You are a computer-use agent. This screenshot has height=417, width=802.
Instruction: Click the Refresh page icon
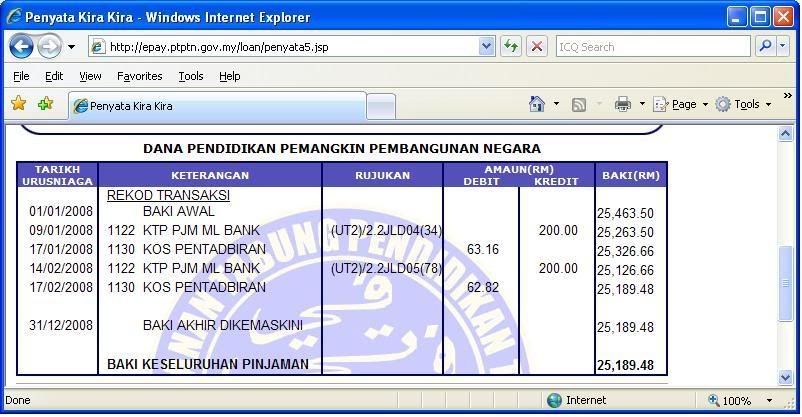pyautogui.click(x=511, y=46)
